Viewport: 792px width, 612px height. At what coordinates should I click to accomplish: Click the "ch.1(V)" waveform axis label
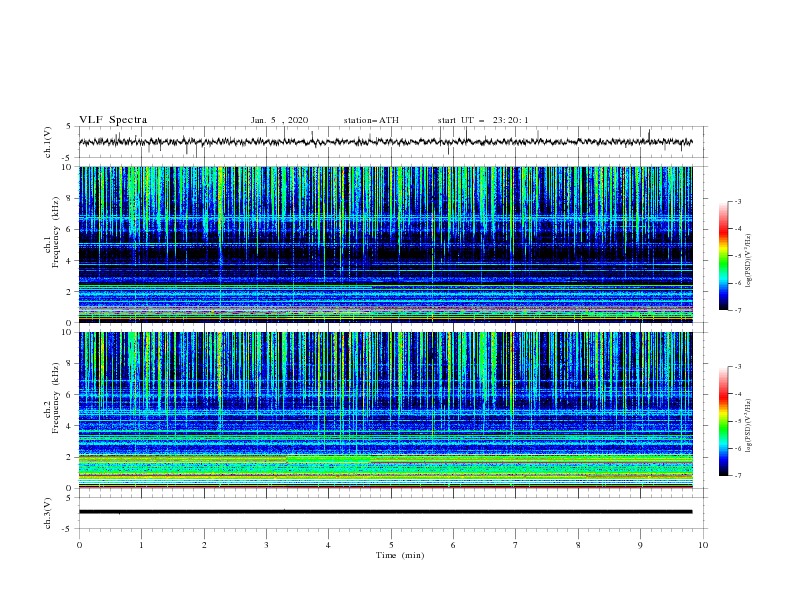[x=48, y=142]
